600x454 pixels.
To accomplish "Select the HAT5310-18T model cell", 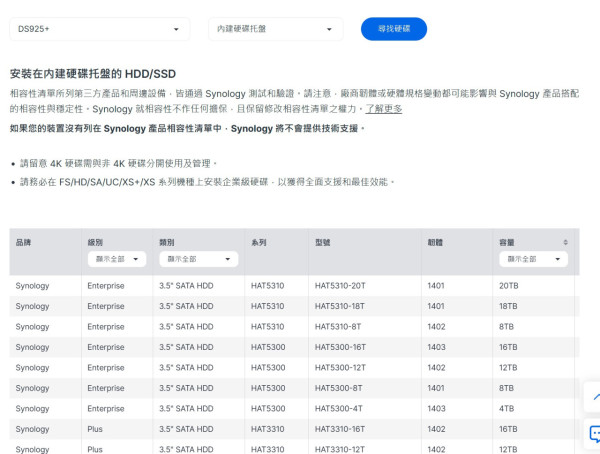I will (x=340, y=306).
